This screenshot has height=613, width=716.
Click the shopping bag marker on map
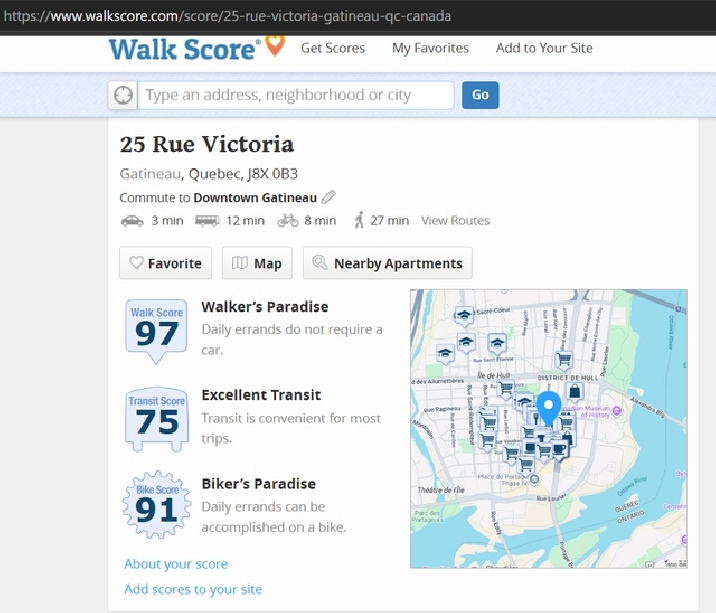click(x=574, y=391)
